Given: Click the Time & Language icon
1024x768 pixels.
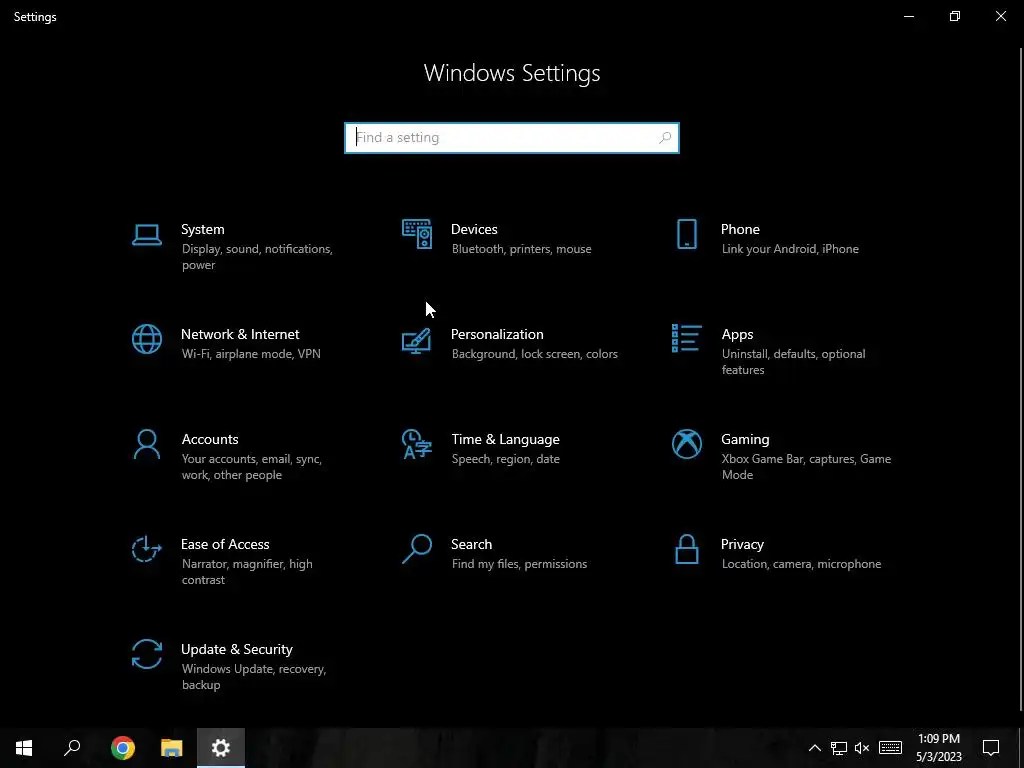Looking at the screenshot, I should pyautogui.click(x=417, y=444).
